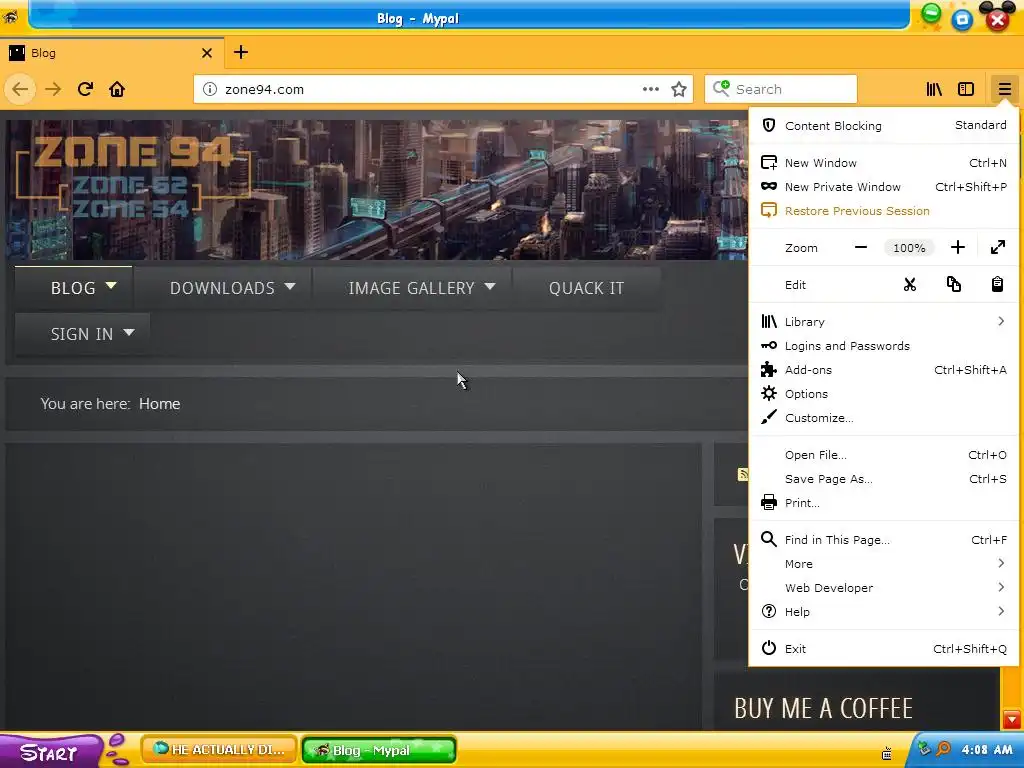Select the Blog browser tab
1024x768 pixels.
tap(112, 53)
